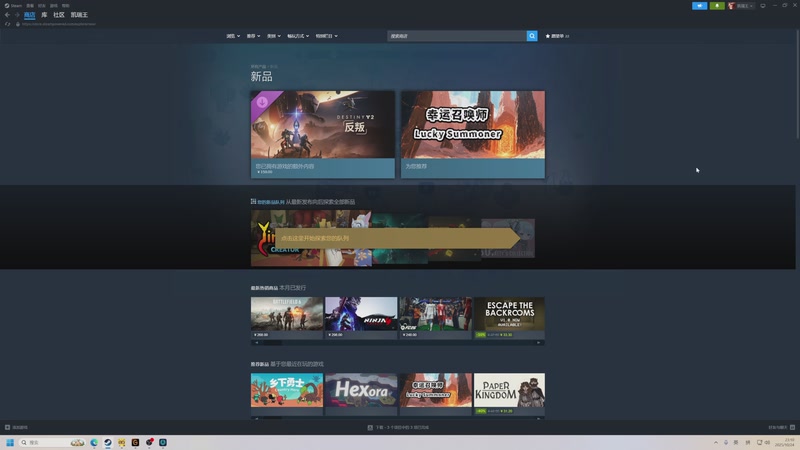Click the right arrow of top-sellers carousel
The width and height of the screenshot is (800, 450).
538,343
